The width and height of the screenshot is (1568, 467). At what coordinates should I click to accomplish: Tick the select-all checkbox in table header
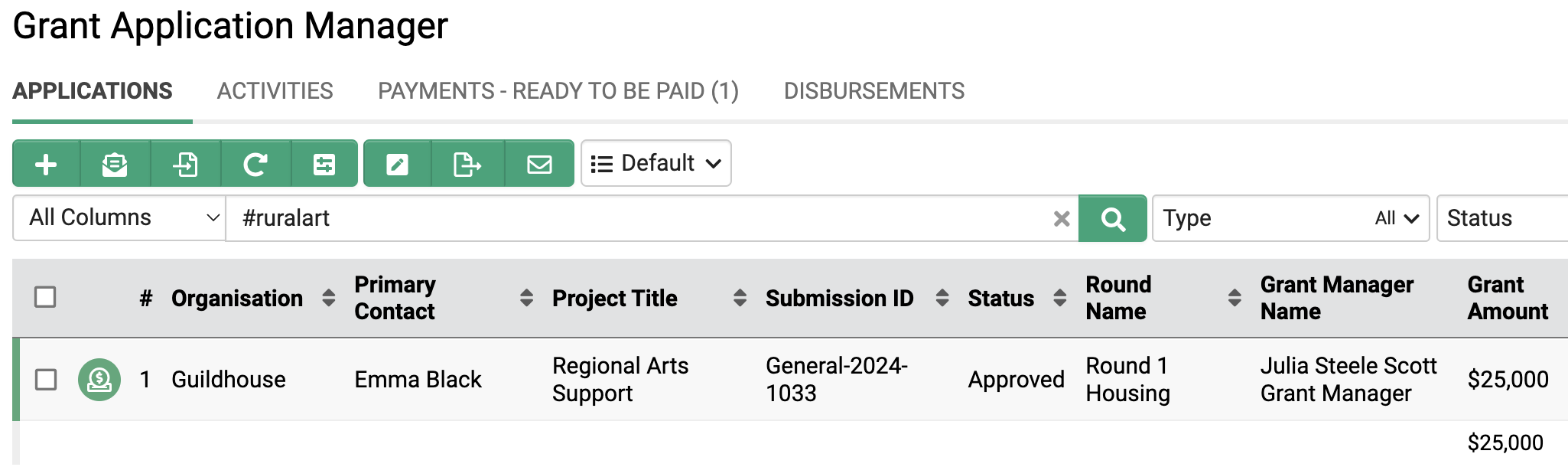46,297
